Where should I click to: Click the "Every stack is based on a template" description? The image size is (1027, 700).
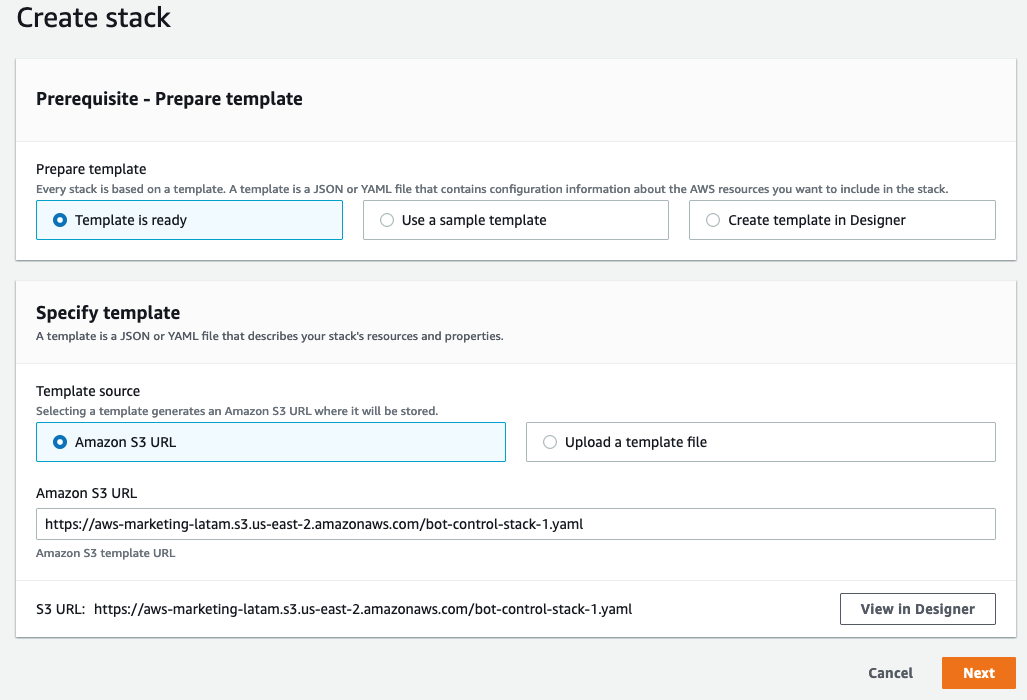pos(491,189)
